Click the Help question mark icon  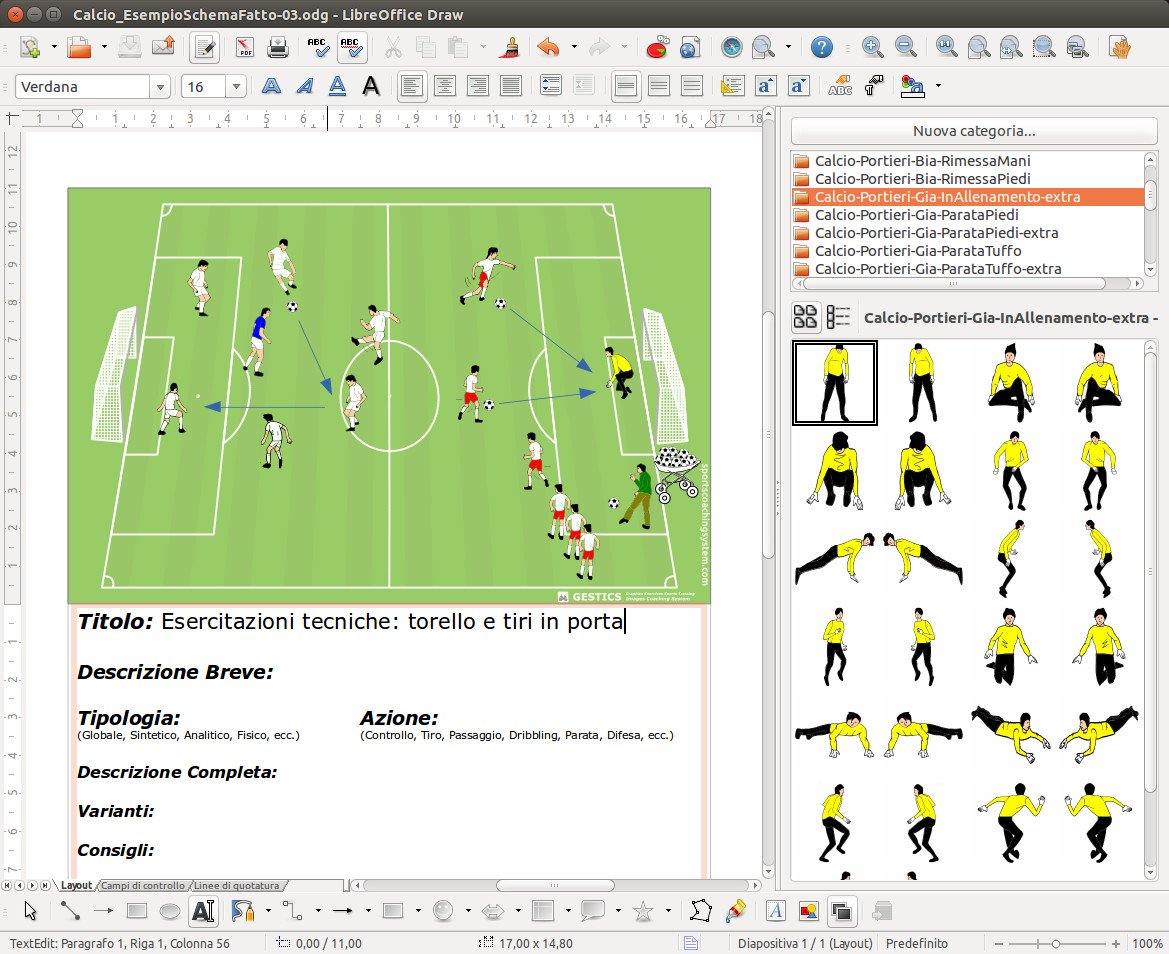(x=821, y=47)
